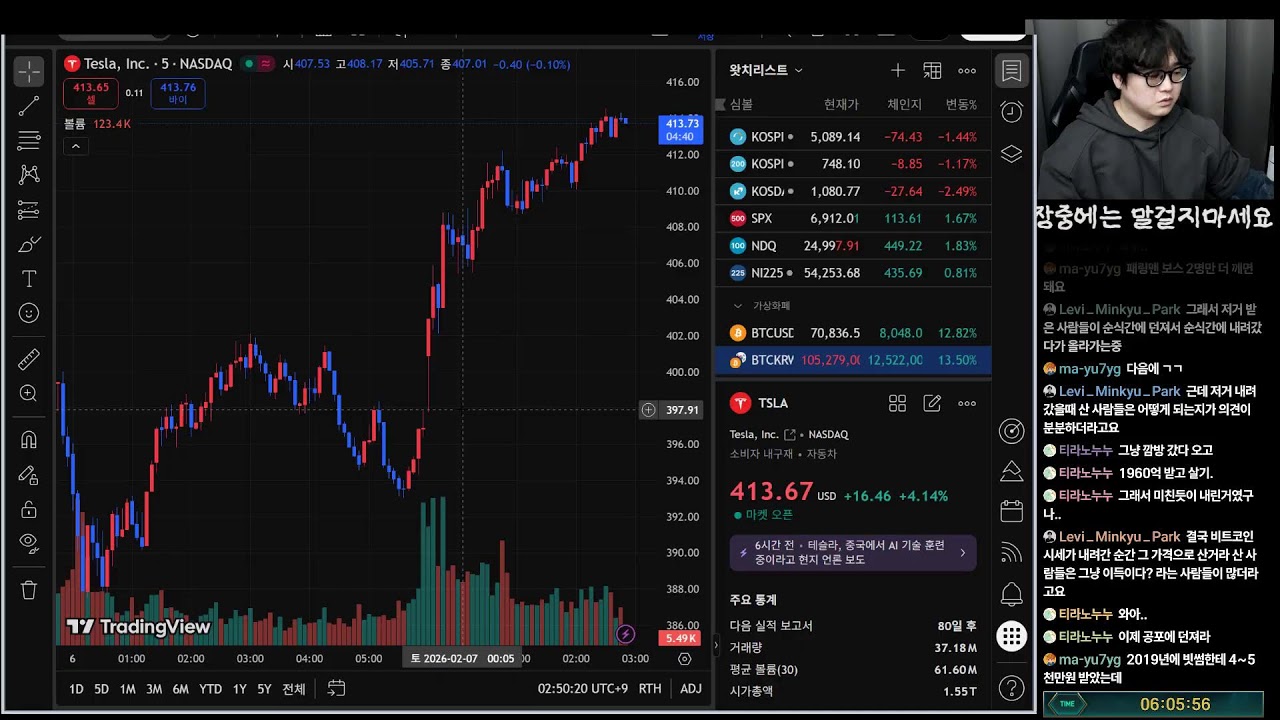The width and height of the screenshot is (1280, 720).
Task: Select the zoom in tool
Action: 29,393
